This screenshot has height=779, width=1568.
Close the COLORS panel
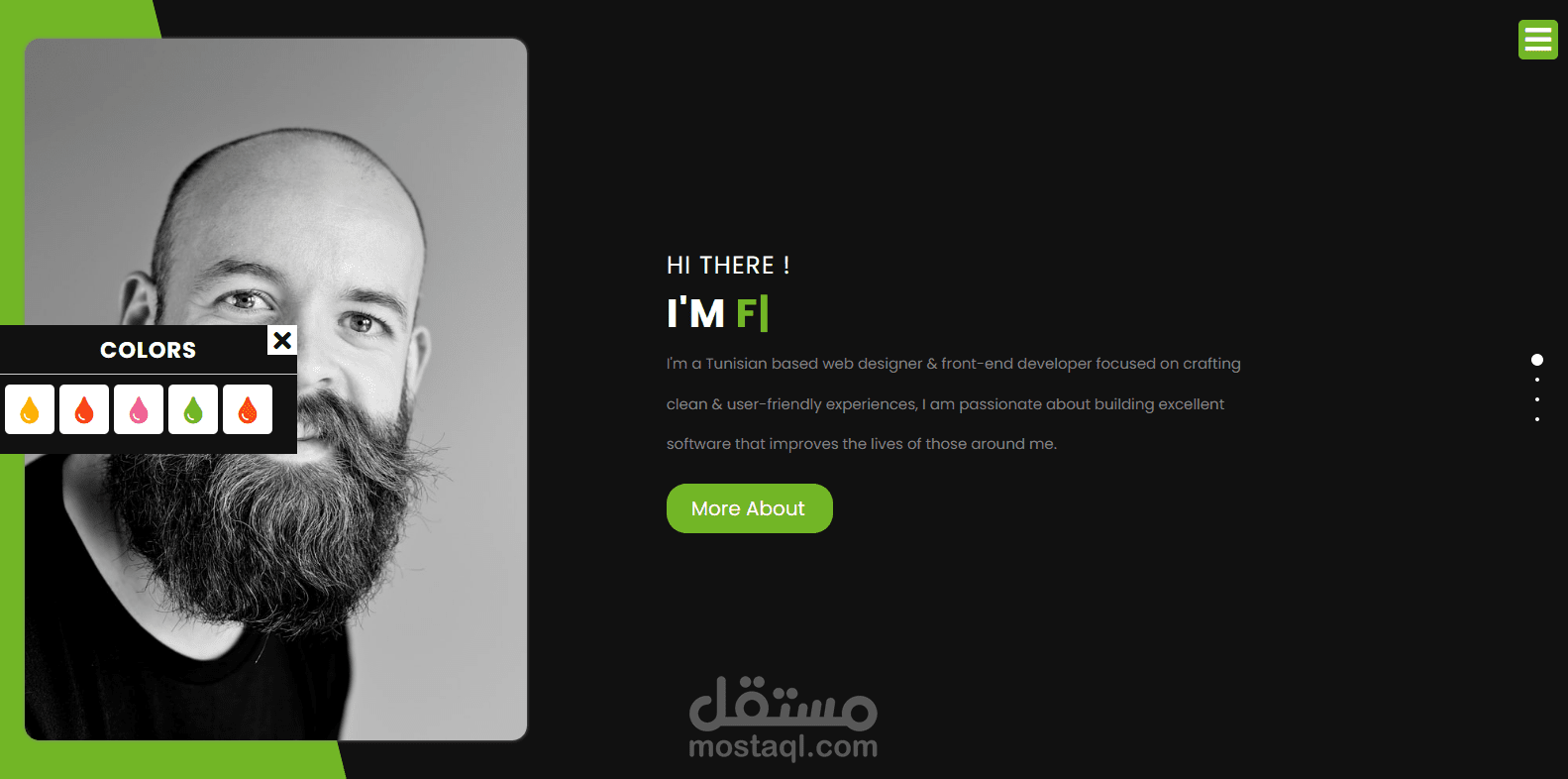coord(282,340)
